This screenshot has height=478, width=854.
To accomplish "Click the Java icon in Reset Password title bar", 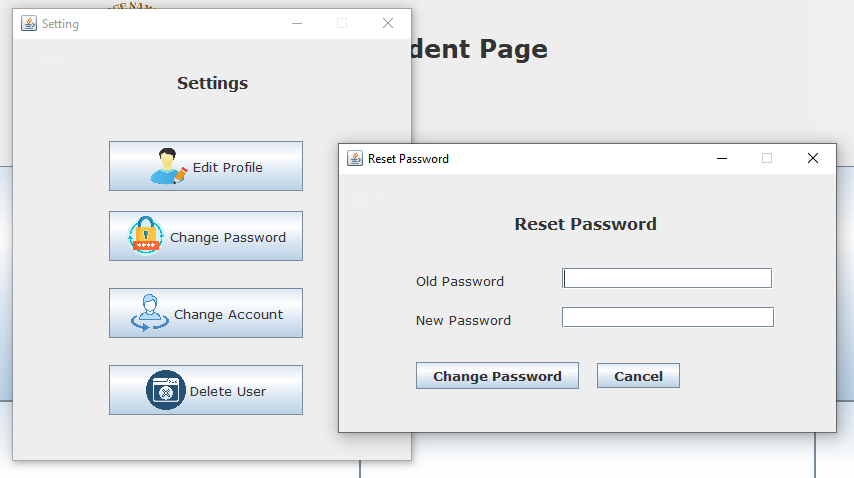I will point(355,158).
